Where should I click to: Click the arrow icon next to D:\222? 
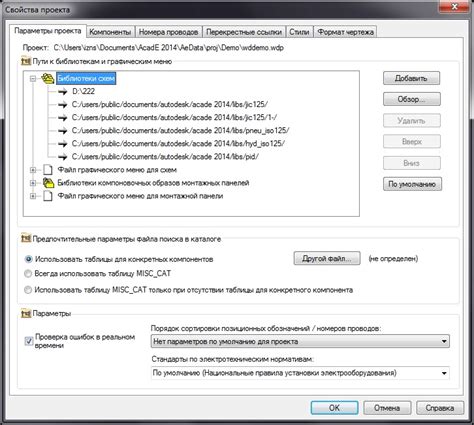(62, 92)
